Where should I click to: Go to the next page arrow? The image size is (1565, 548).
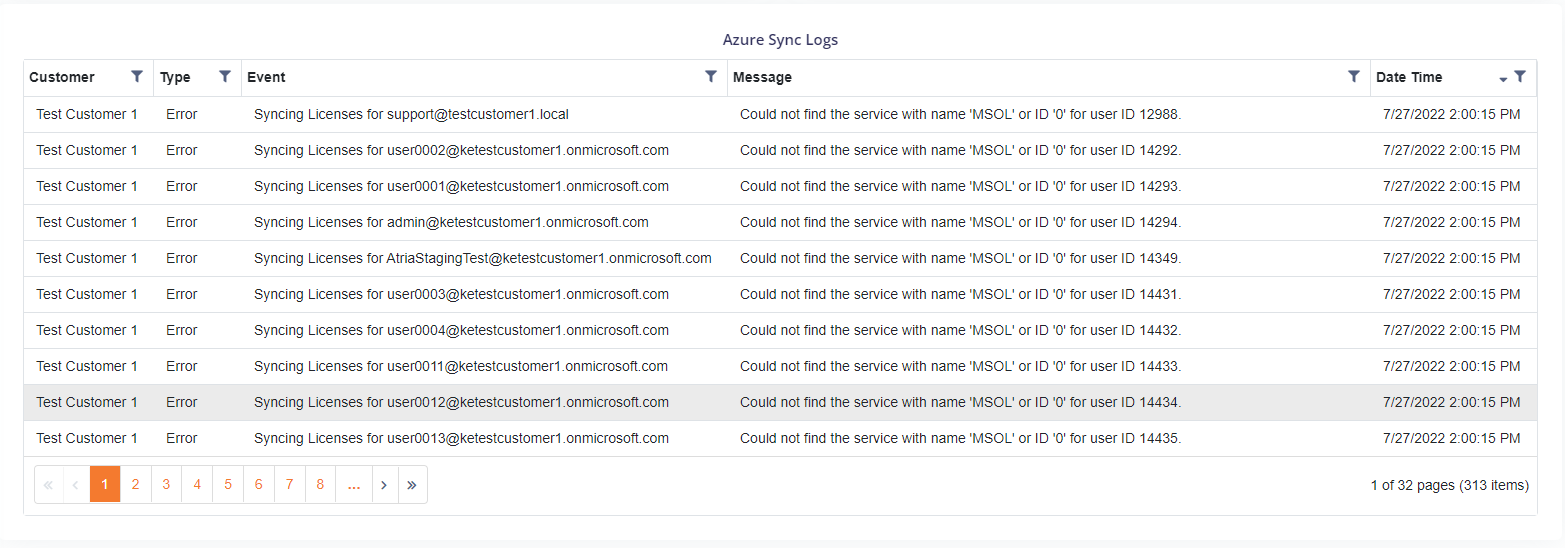384,484
